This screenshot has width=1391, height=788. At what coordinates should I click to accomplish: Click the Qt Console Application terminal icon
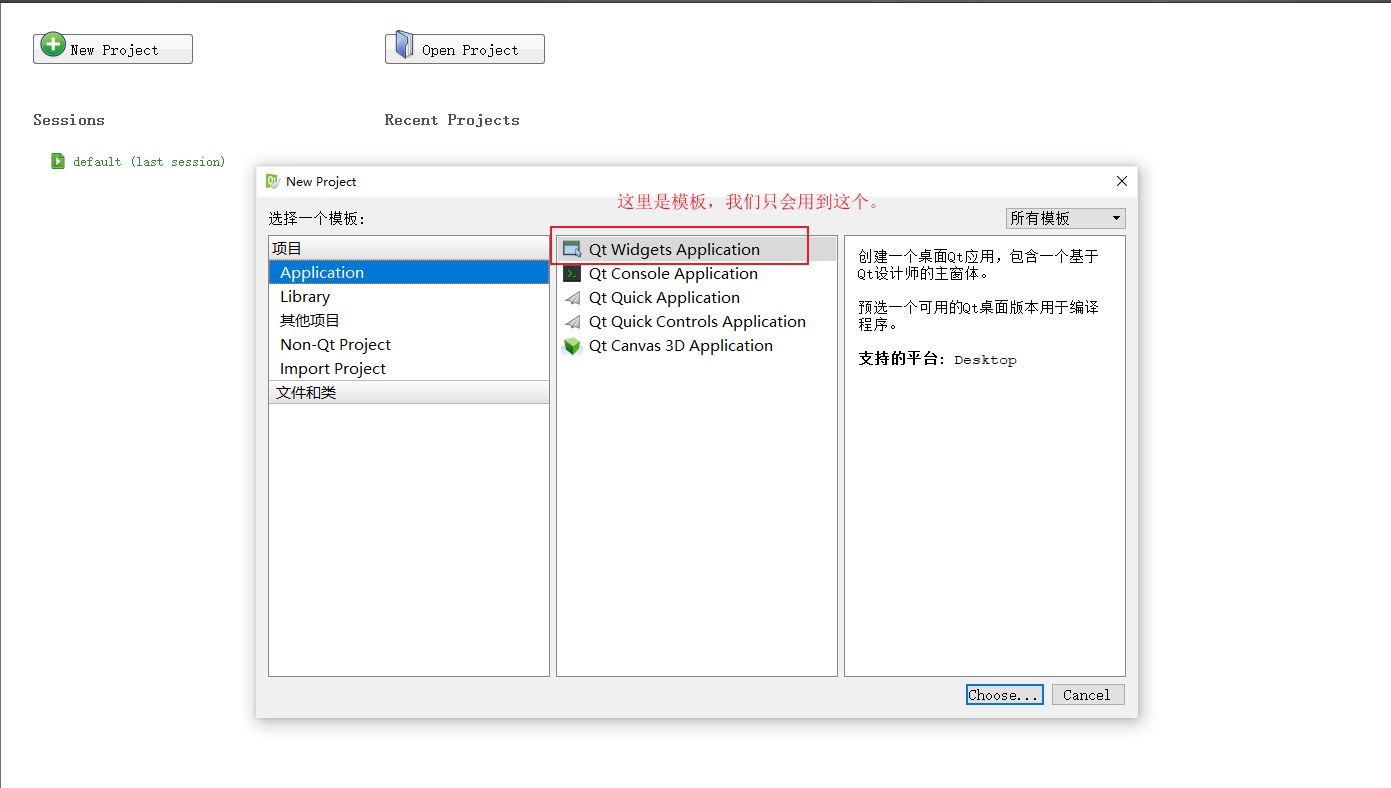[572, 274]
